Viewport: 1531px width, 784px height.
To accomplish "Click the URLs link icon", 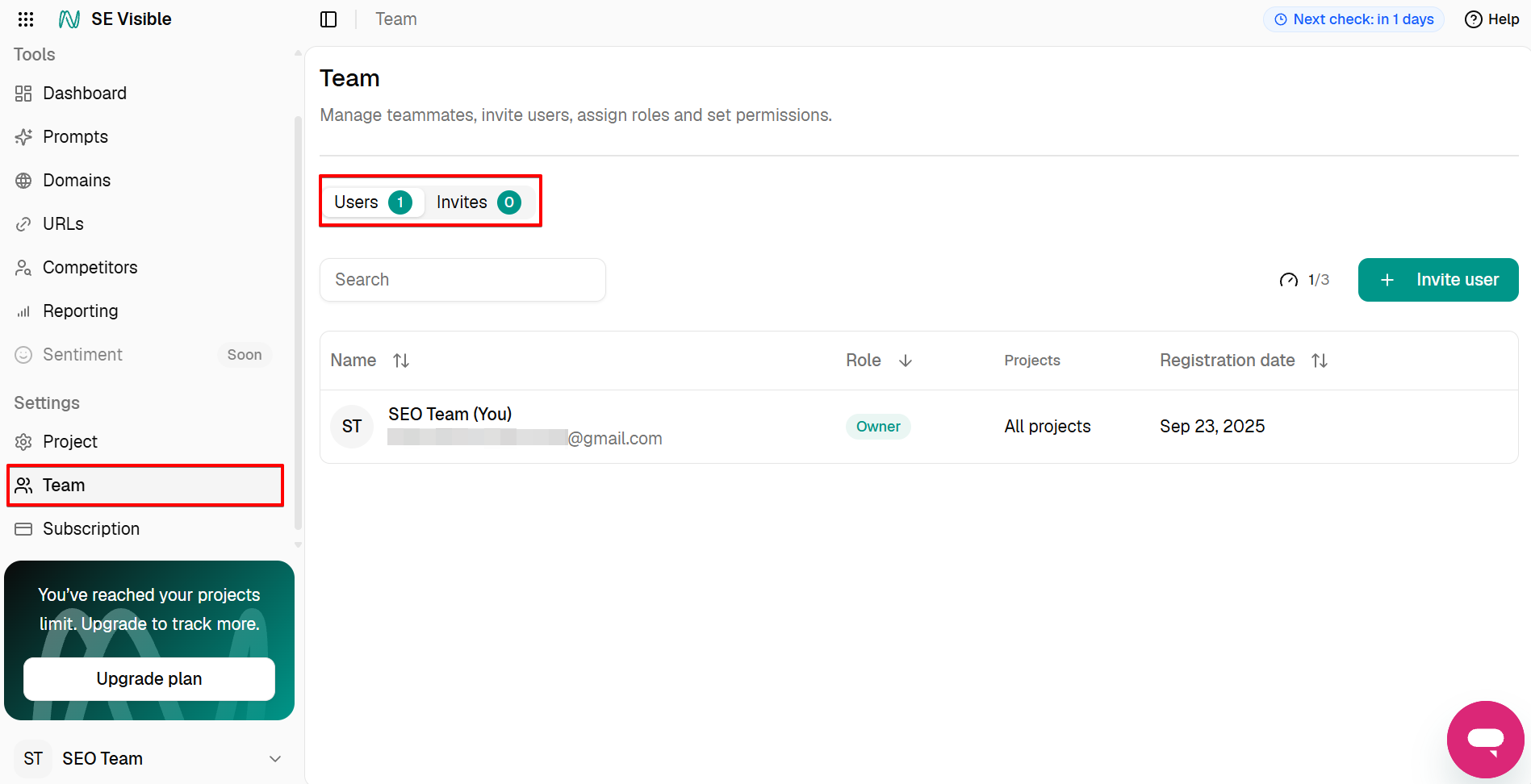I will [x=23, y=224].
